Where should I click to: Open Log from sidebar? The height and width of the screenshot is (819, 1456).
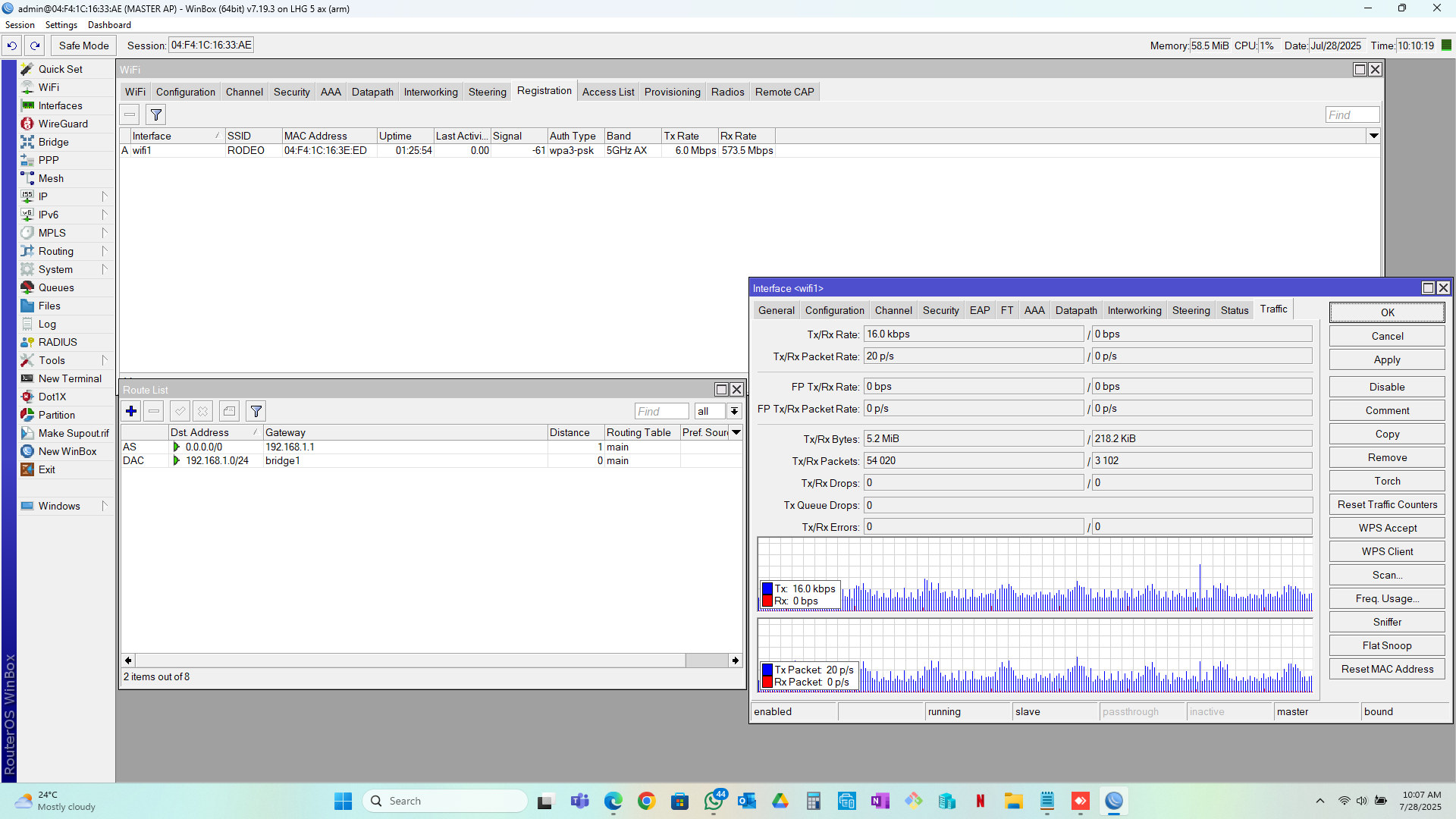pos(47,324)
